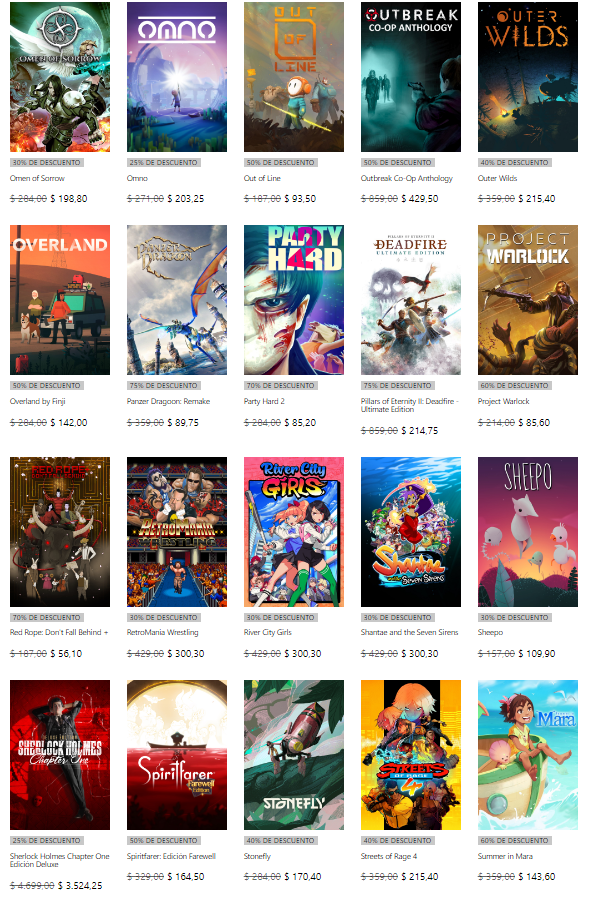The width and height of the screenshot is (598, 901).
Task: Click the Outbreak Co-Op Anthology title link
Action: coord(407,178)
